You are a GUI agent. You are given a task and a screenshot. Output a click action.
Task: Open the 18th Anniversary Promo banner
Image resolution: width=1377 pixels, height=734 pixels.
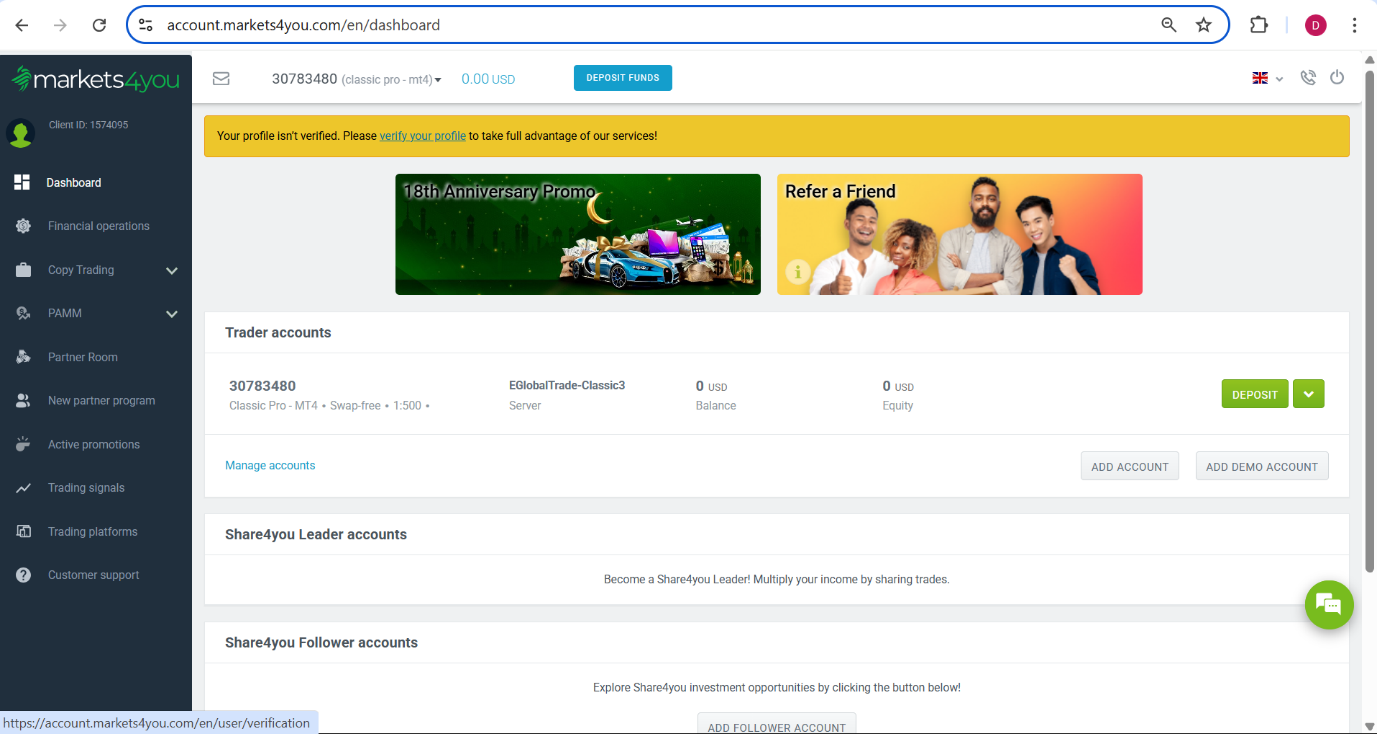tap(578, 234)
